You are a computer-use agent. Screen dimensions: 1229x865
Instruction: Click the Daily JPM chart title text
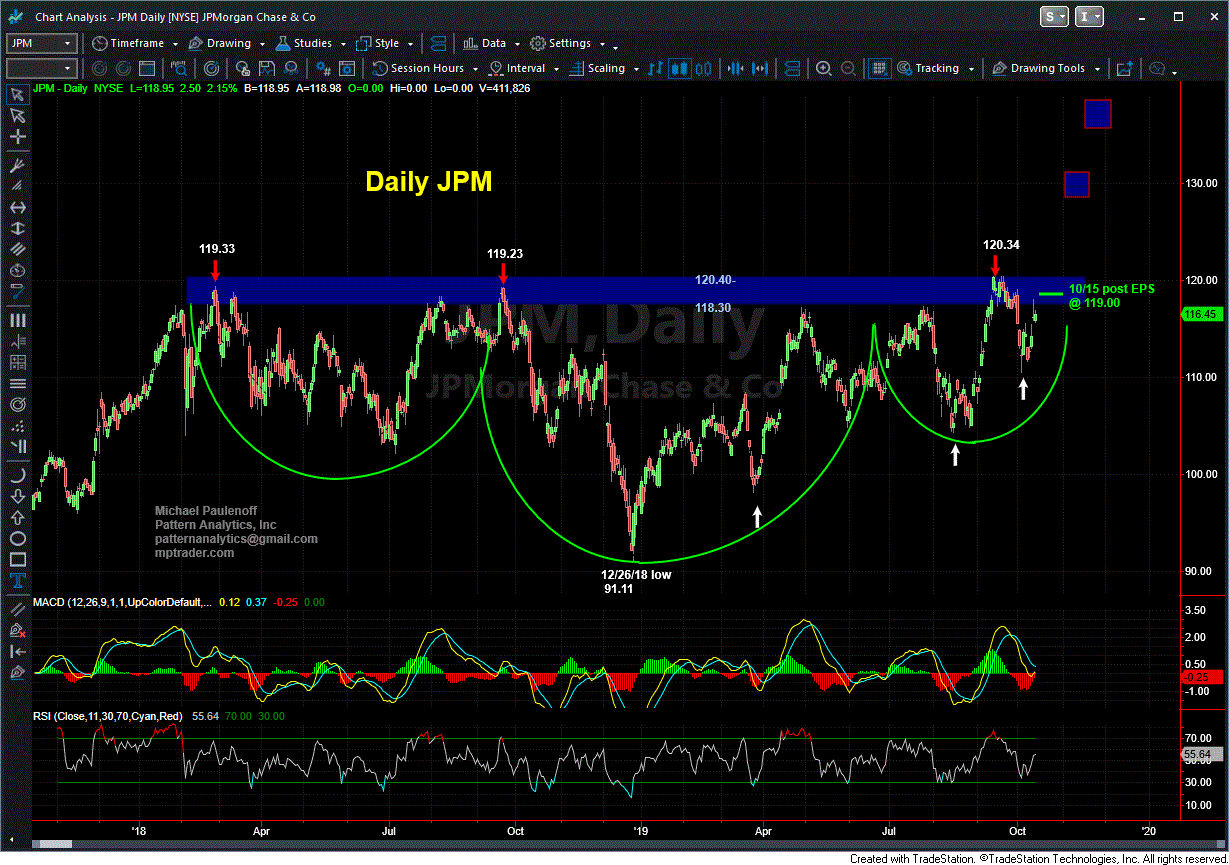[428, 181]
